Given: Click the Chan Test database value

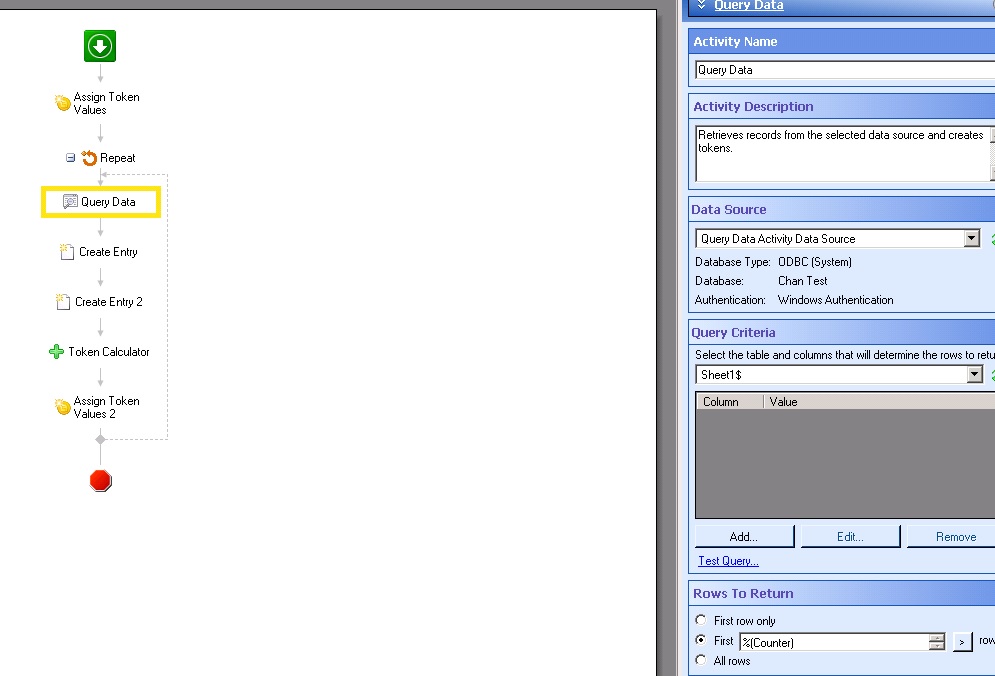Looking at the screenshot, I should coord(803,281).
